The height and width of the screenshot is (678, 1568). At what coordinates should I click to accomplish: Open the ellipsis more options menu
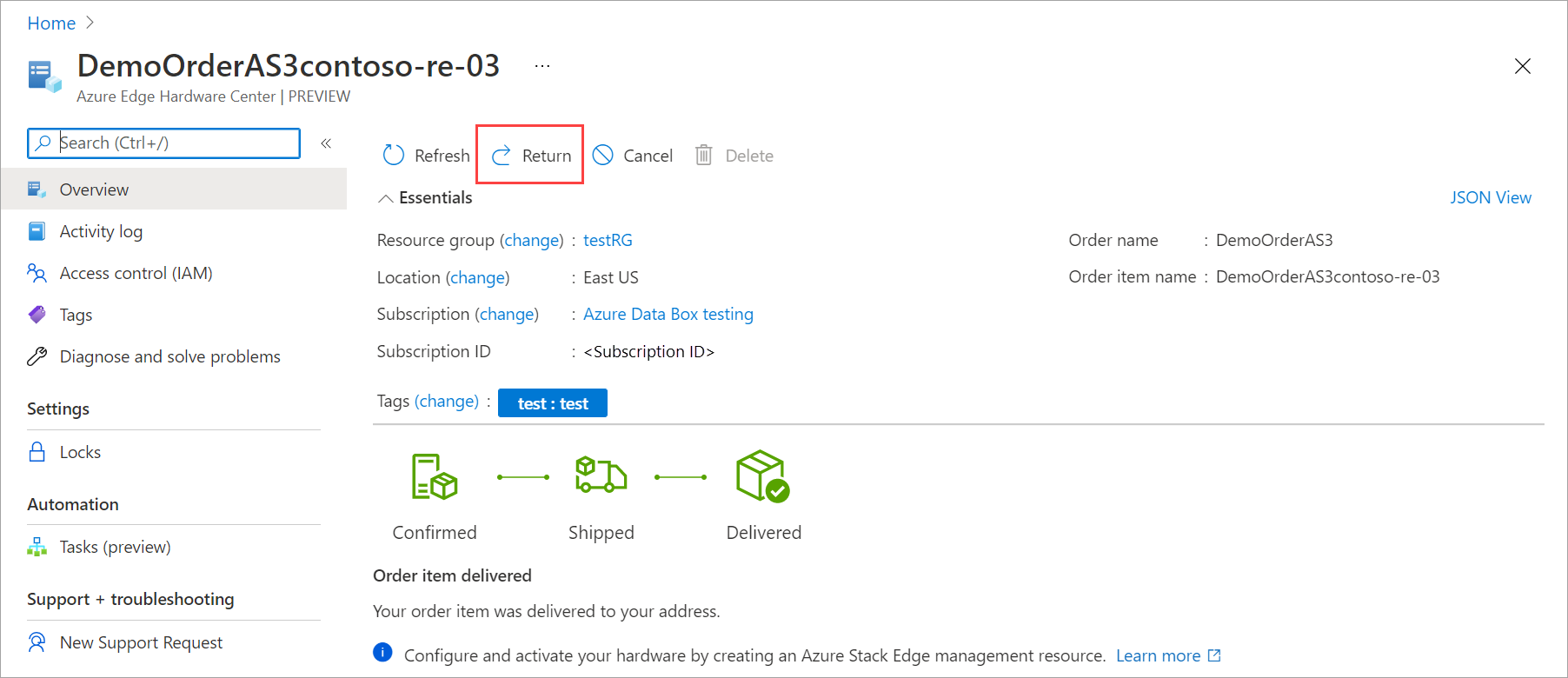[x=542, y=66]
